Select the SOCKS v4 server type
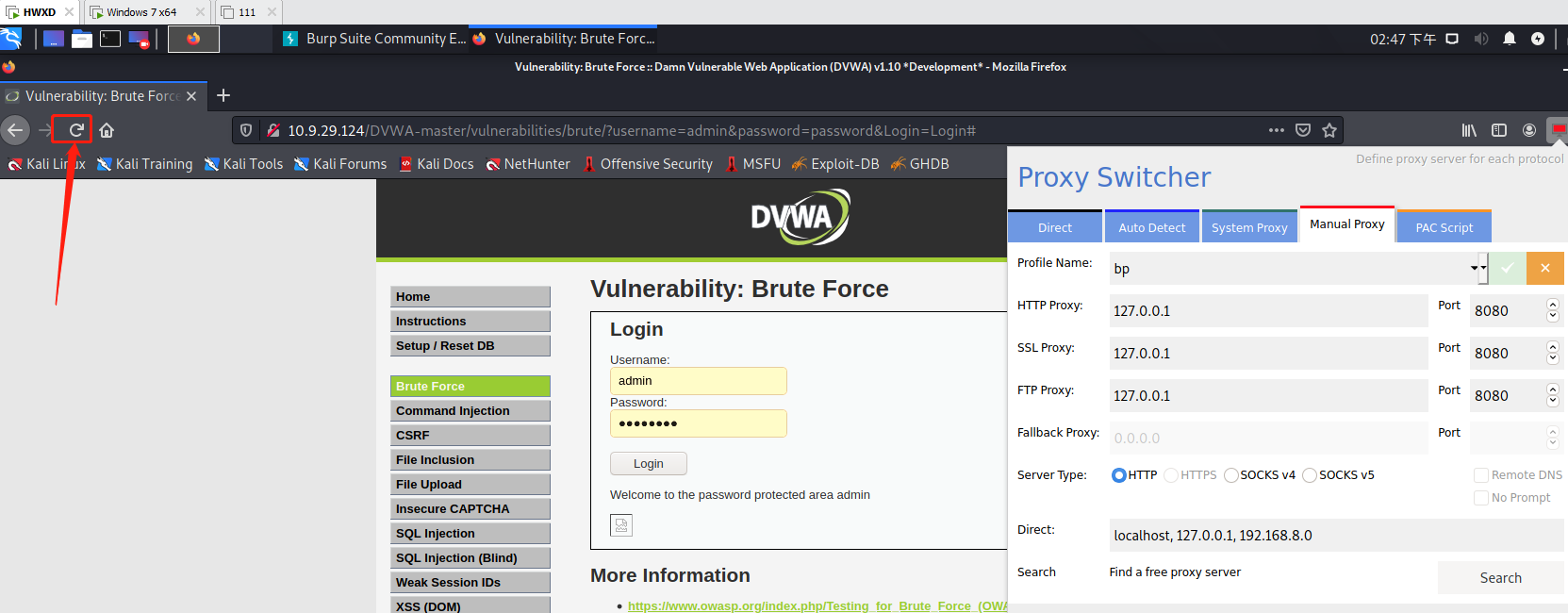Screen dimensions: 1568x613 1231,475
